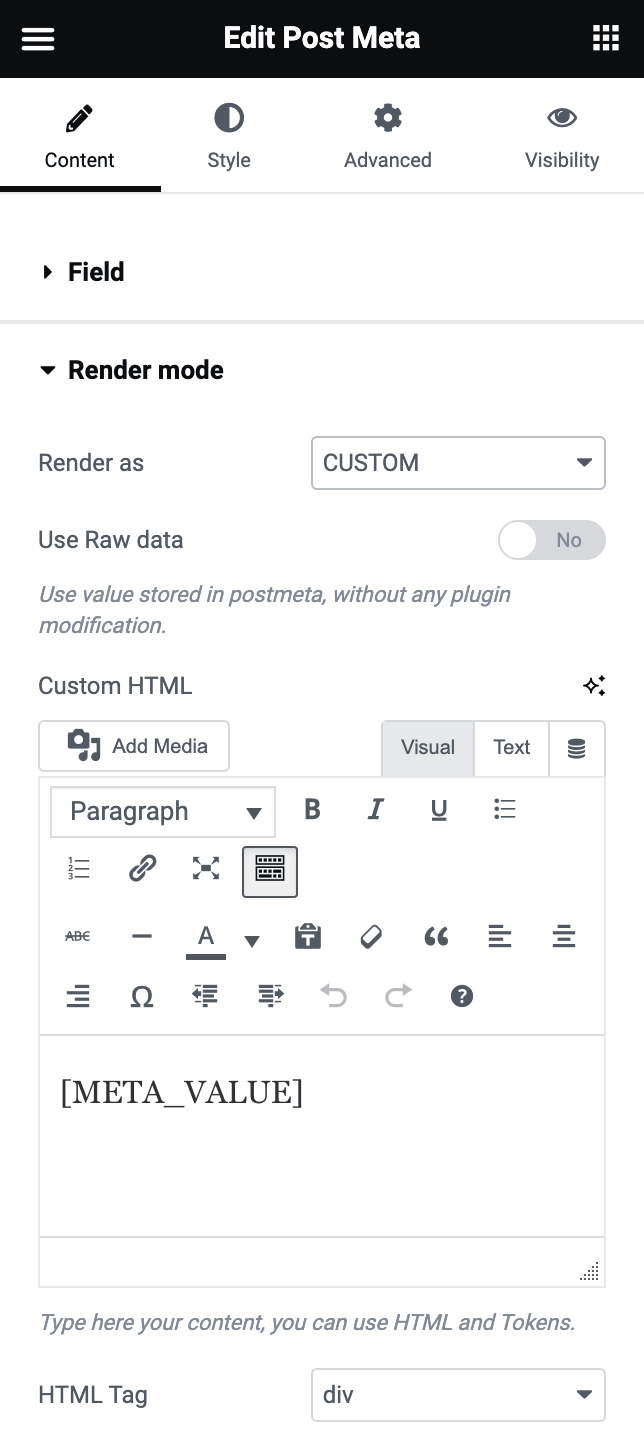Insert special character with Omega icon
Screen dimensions: 644x1446
point(142,996)
